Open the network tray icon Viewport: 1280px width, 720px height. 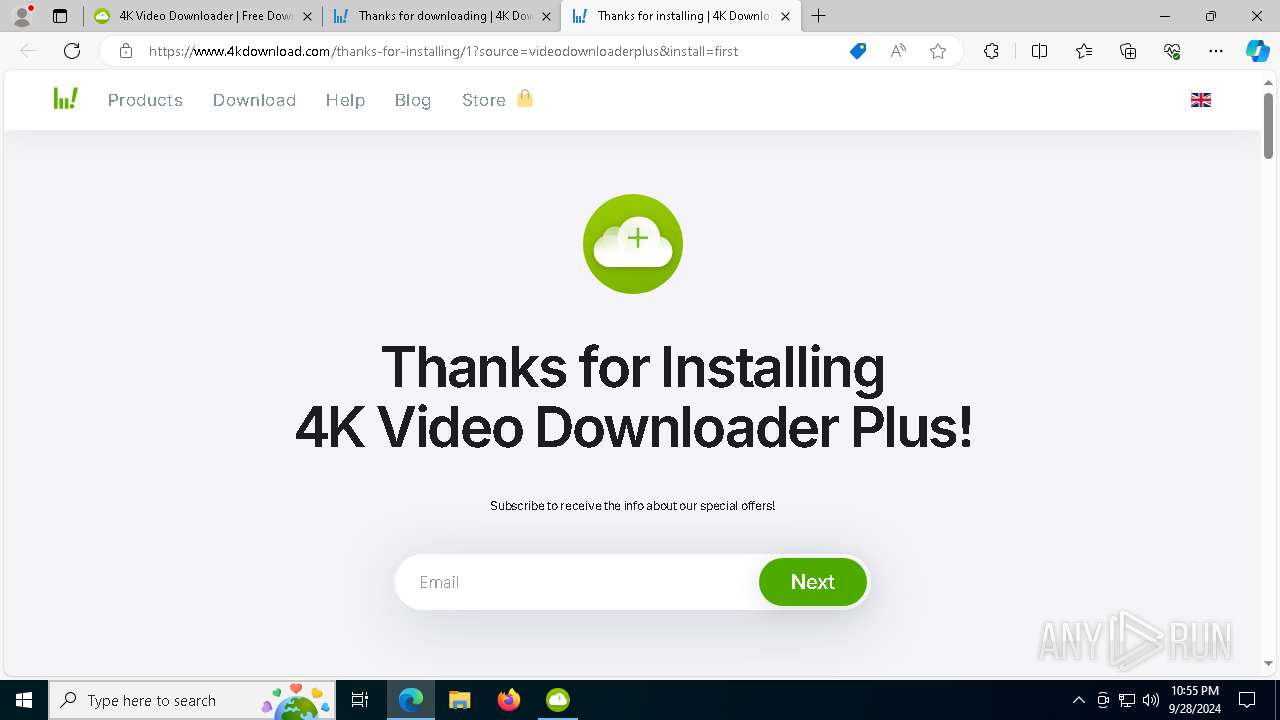pyautogui.click(x=1127, y=700)
